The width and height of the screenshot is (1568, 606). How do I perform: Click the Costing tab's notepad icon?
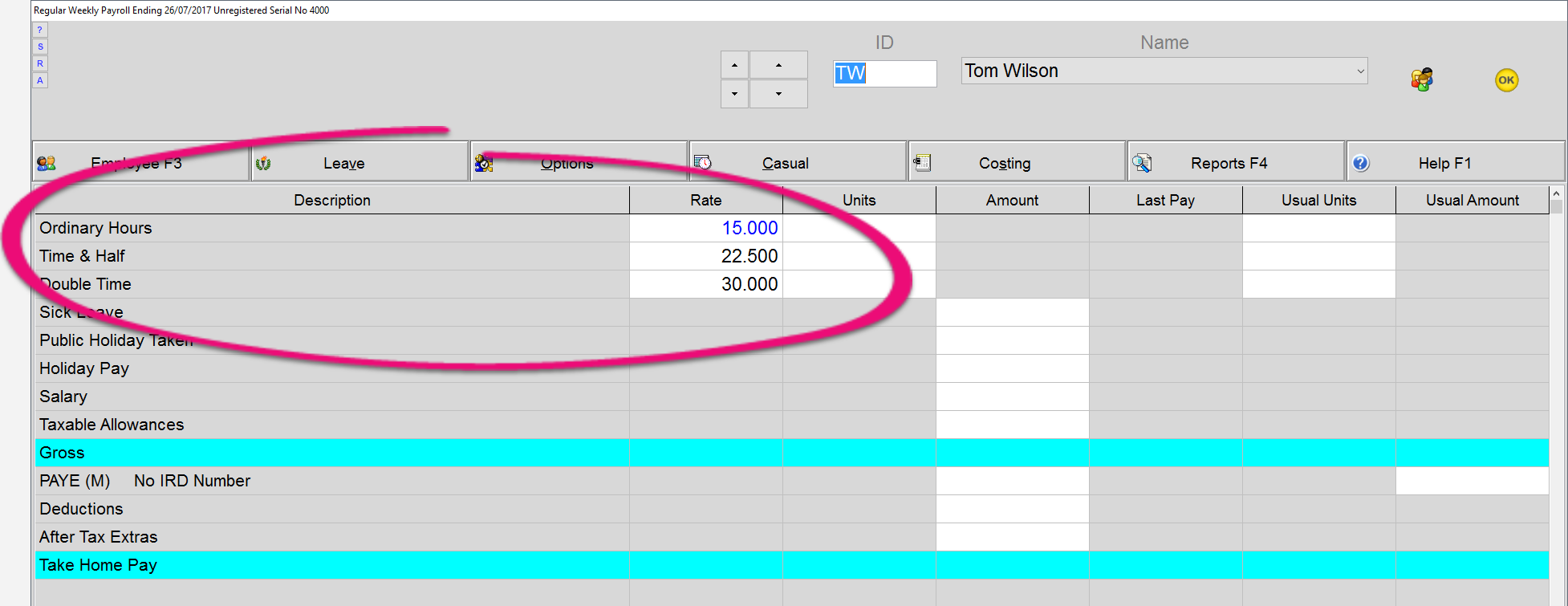point(922,163)
